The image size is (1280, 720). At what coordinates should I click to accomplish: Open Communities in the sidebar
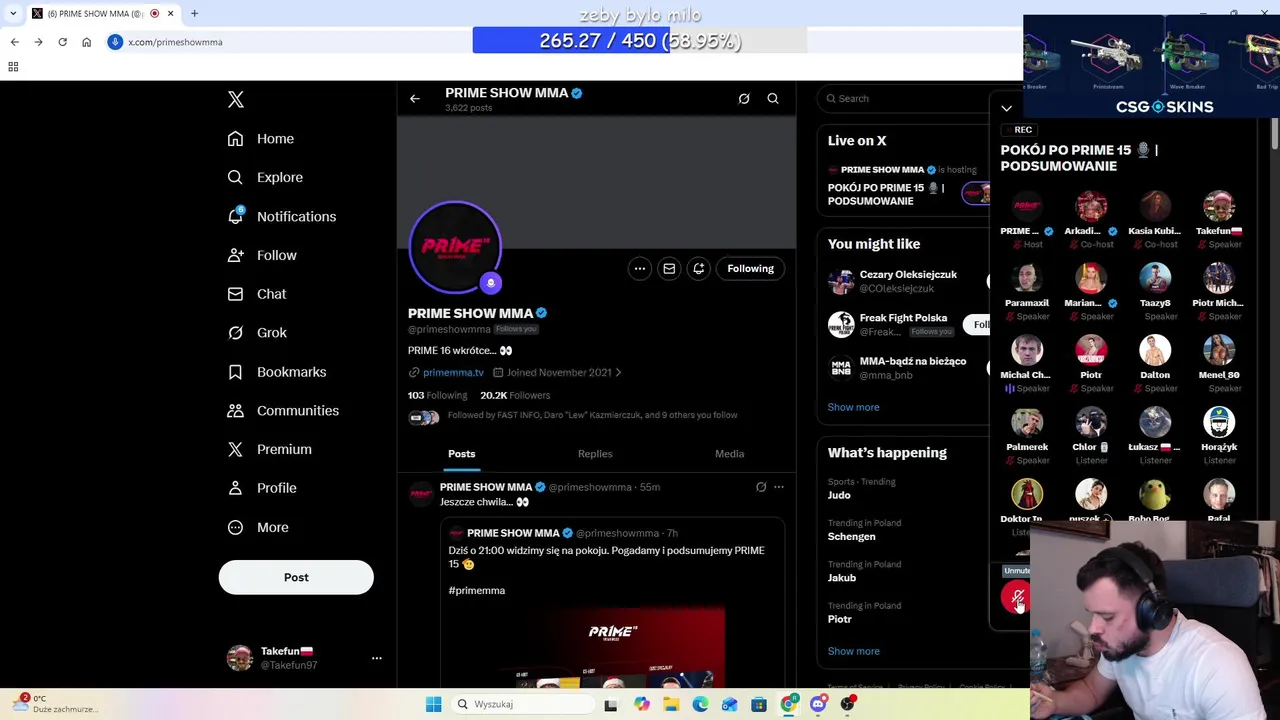click(283, 410)
